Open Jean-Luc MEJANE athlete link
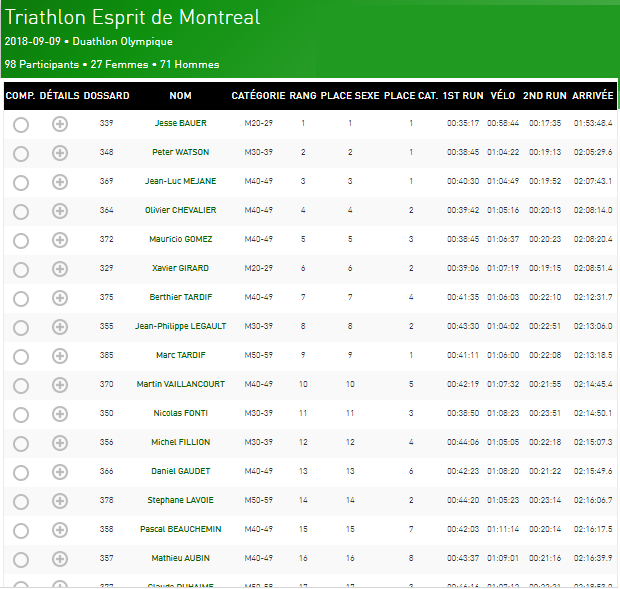This screenshot has width=620, height=589. coord(181,181)
